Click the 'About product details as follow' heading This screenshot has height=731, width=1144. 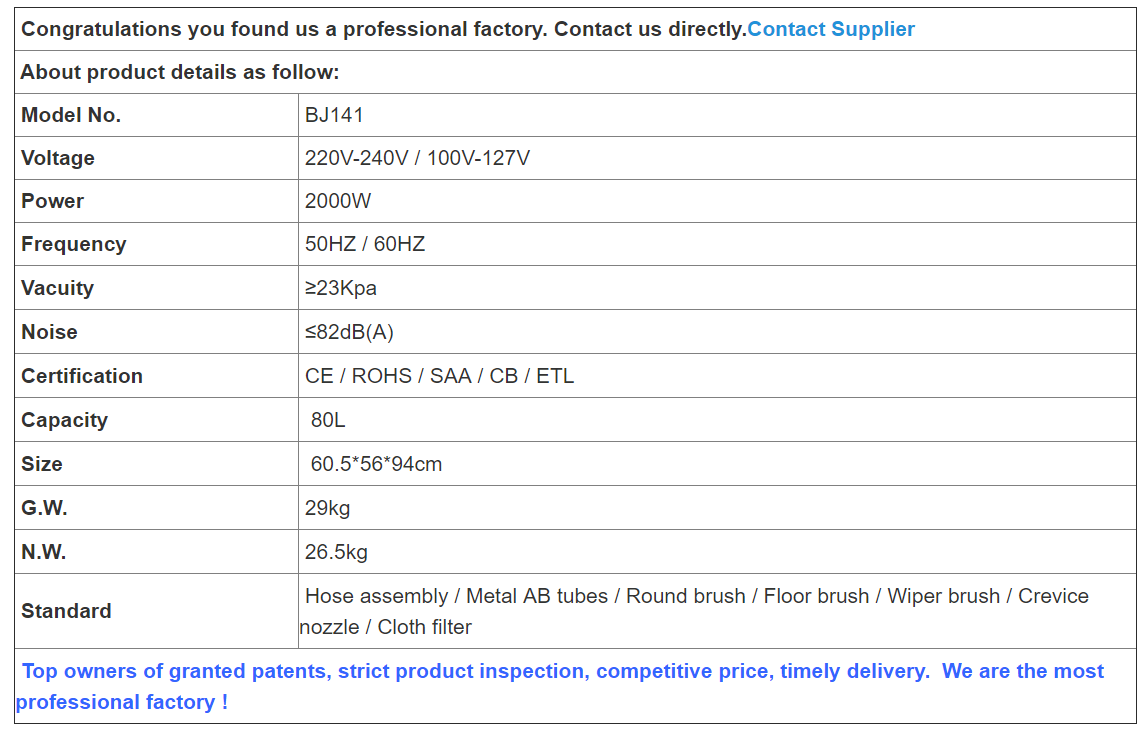(180, 72)
